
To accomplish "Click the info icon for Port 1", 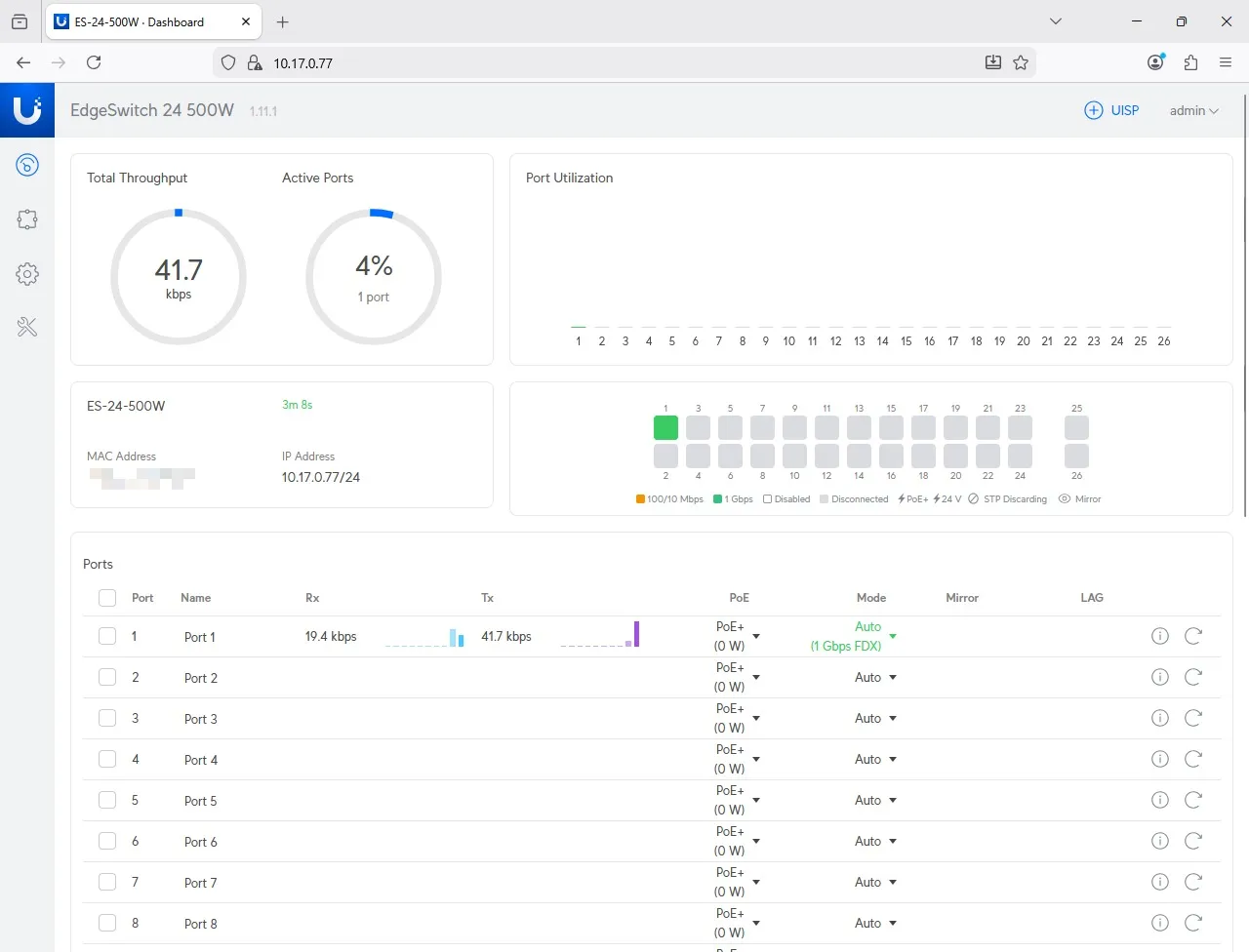I will pyautogui.click(x=1159, y=636).
